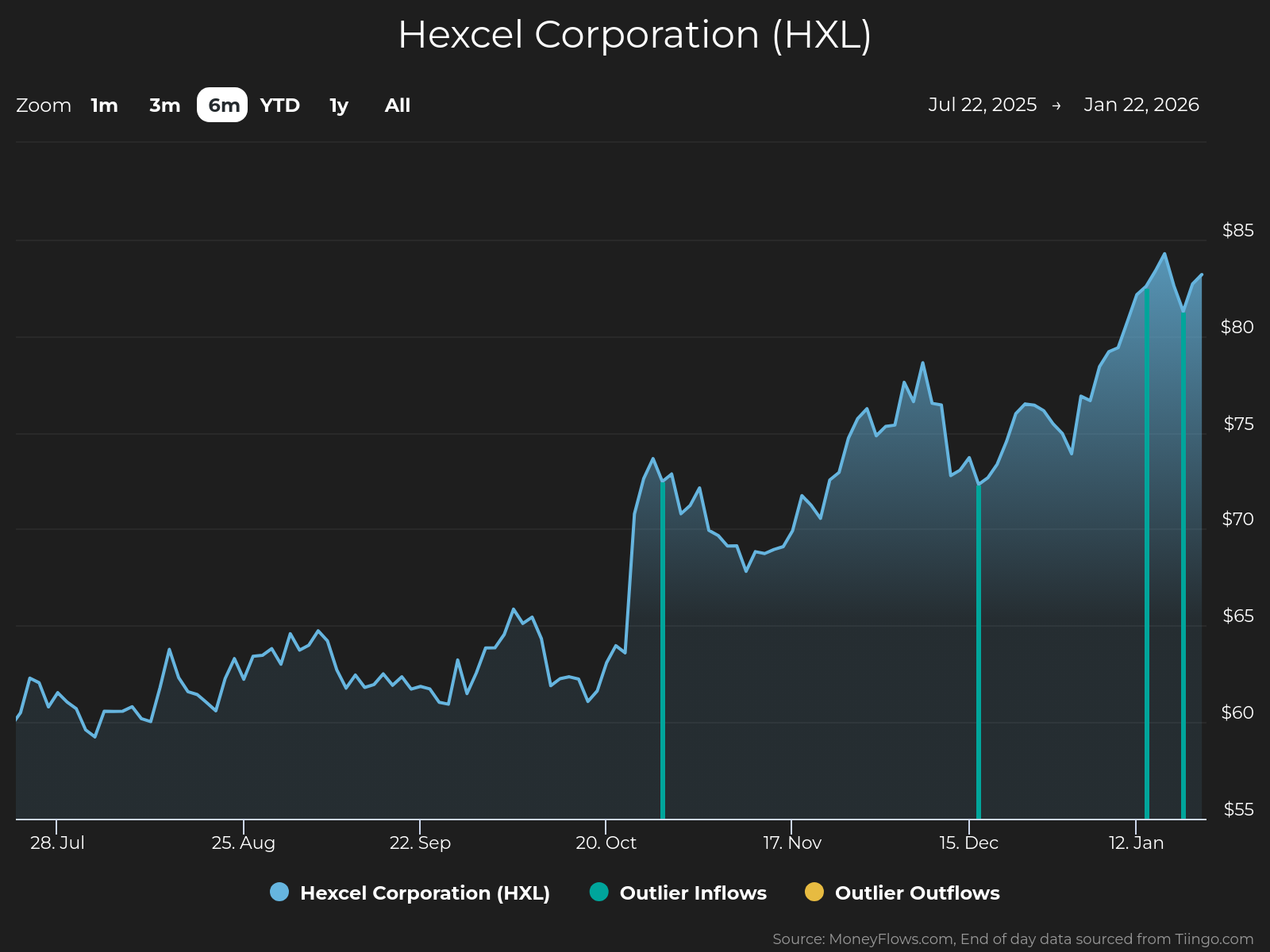Click the $70 axis label

tap(1237, 520)
